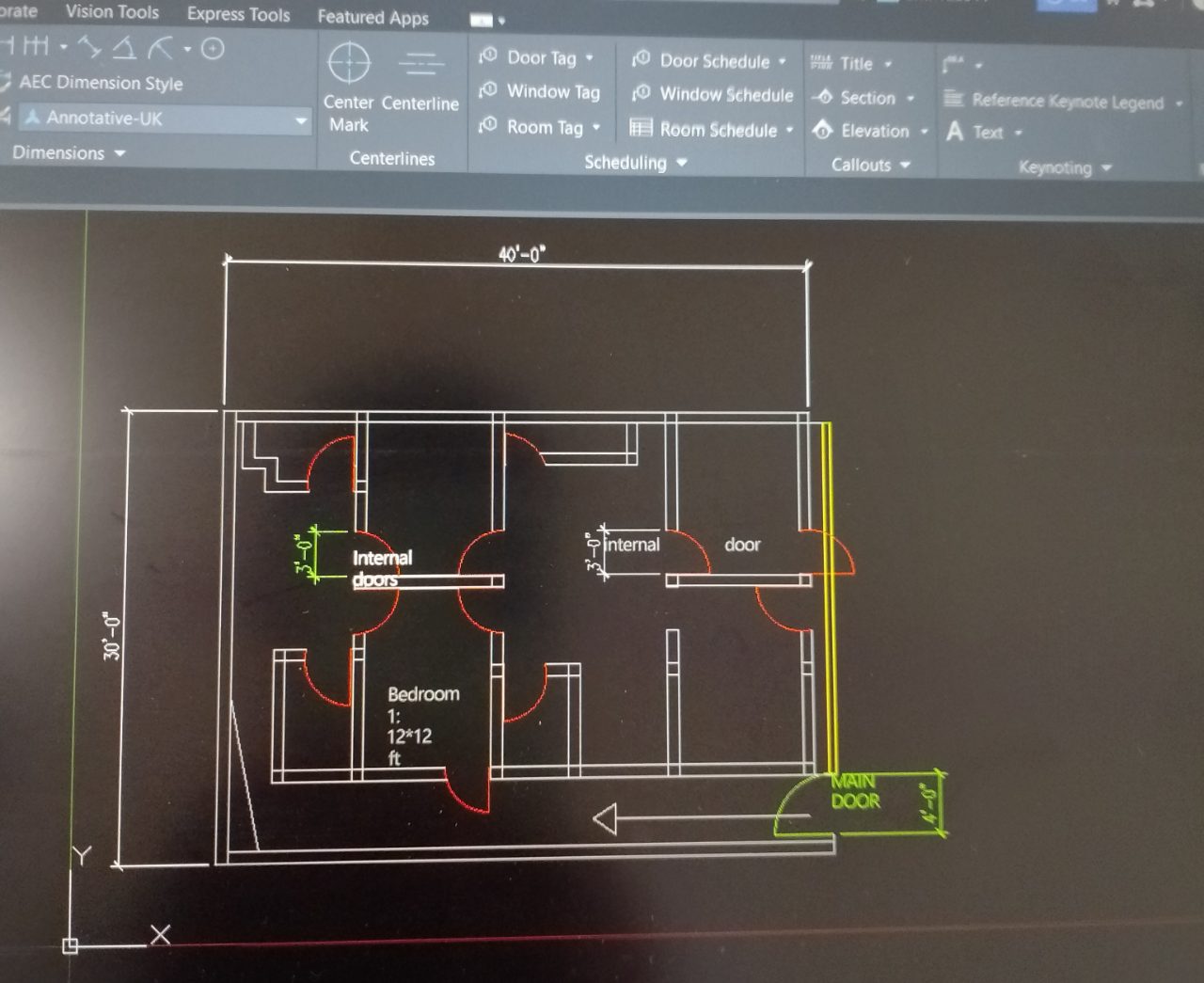The width and height of the screenshot is (1204, 983).
Task: Open the Vision Tools ribbon tab
Action: tap(112, 12)
